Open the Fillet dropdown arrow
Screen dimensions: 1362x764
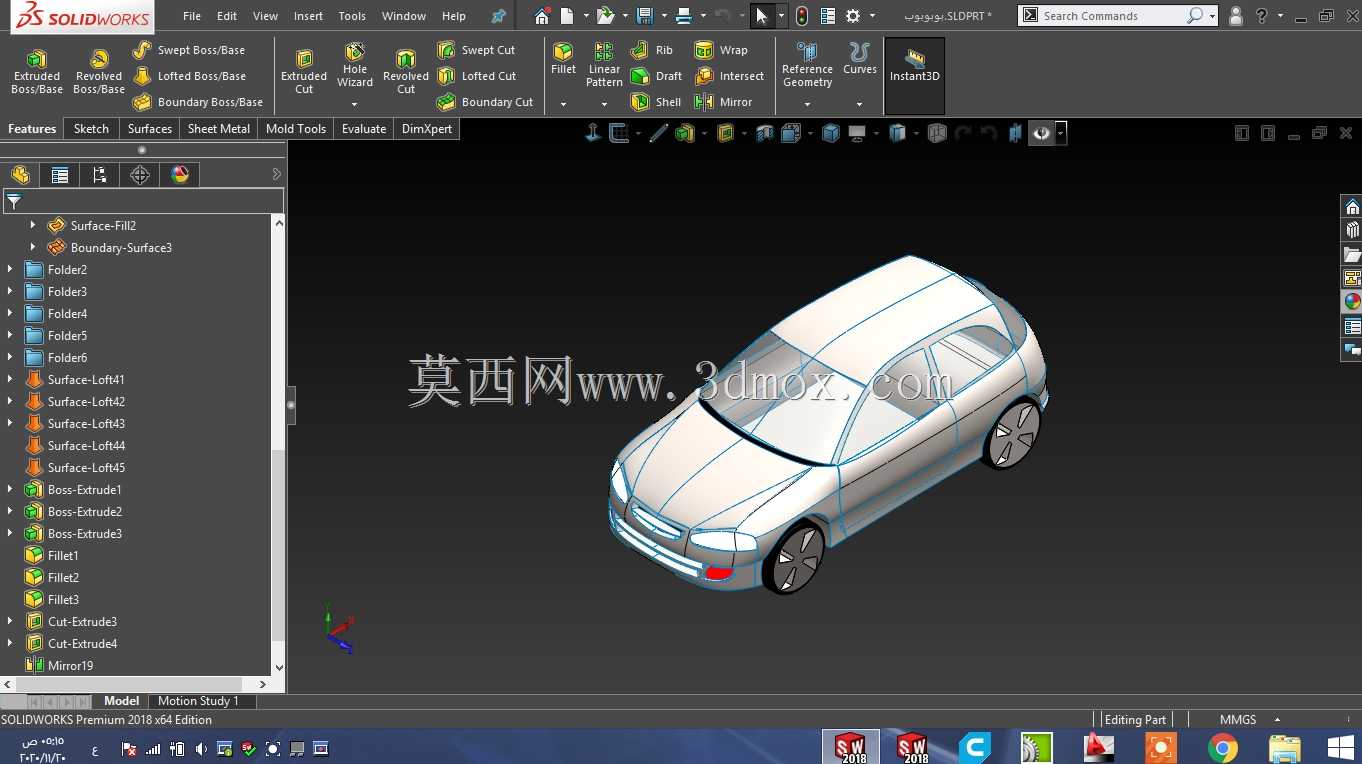[x=563, y=104]
